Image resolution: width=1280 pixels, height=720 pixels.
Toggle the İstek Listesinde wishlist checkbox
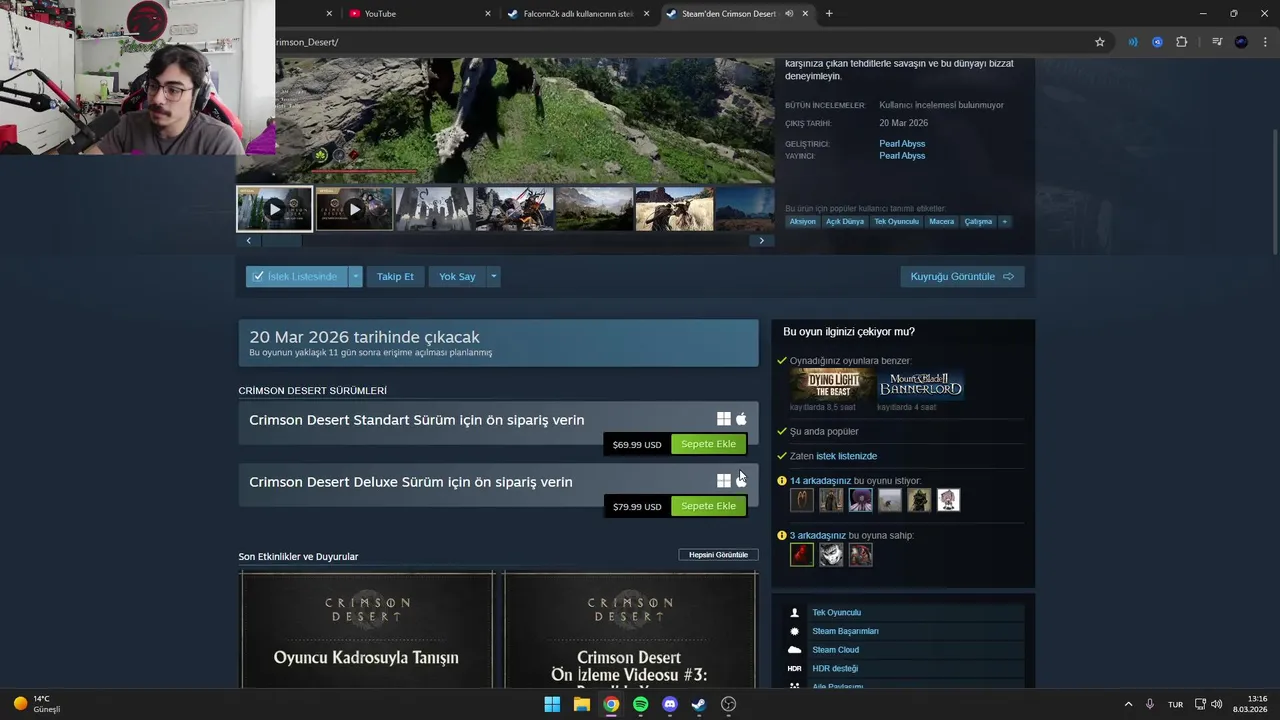pyautogui.click(x=258, y=276)
